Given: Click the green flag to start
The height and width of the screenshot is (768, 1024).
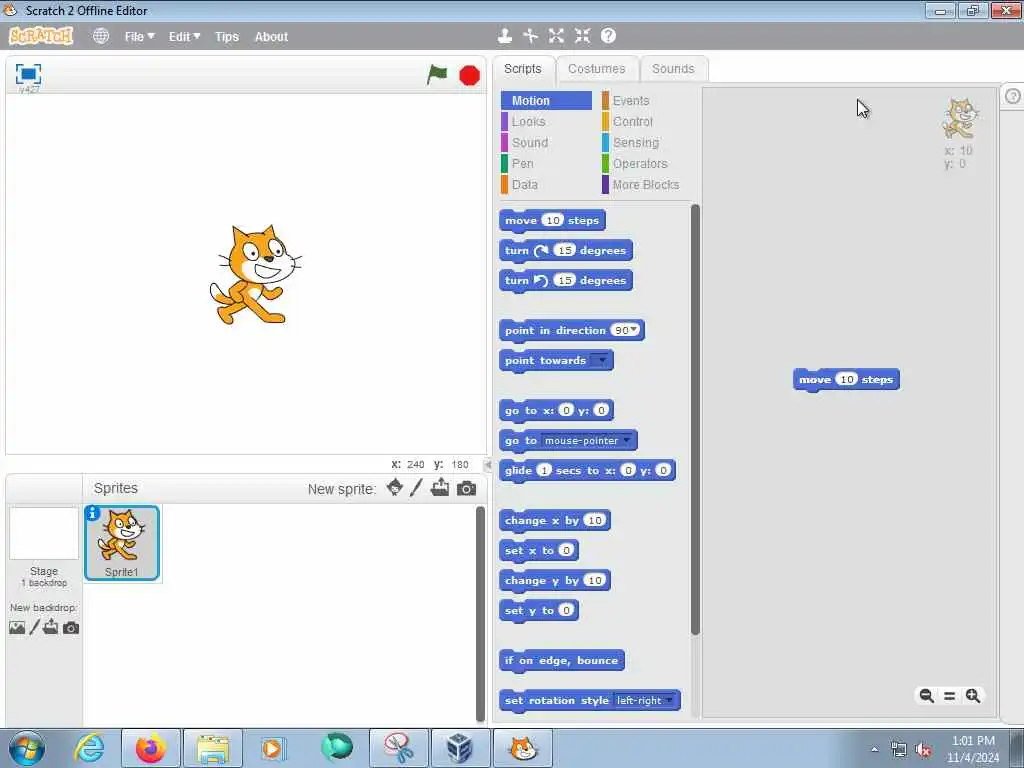Looking at the screenshot, I should click(x=437, y=74).
